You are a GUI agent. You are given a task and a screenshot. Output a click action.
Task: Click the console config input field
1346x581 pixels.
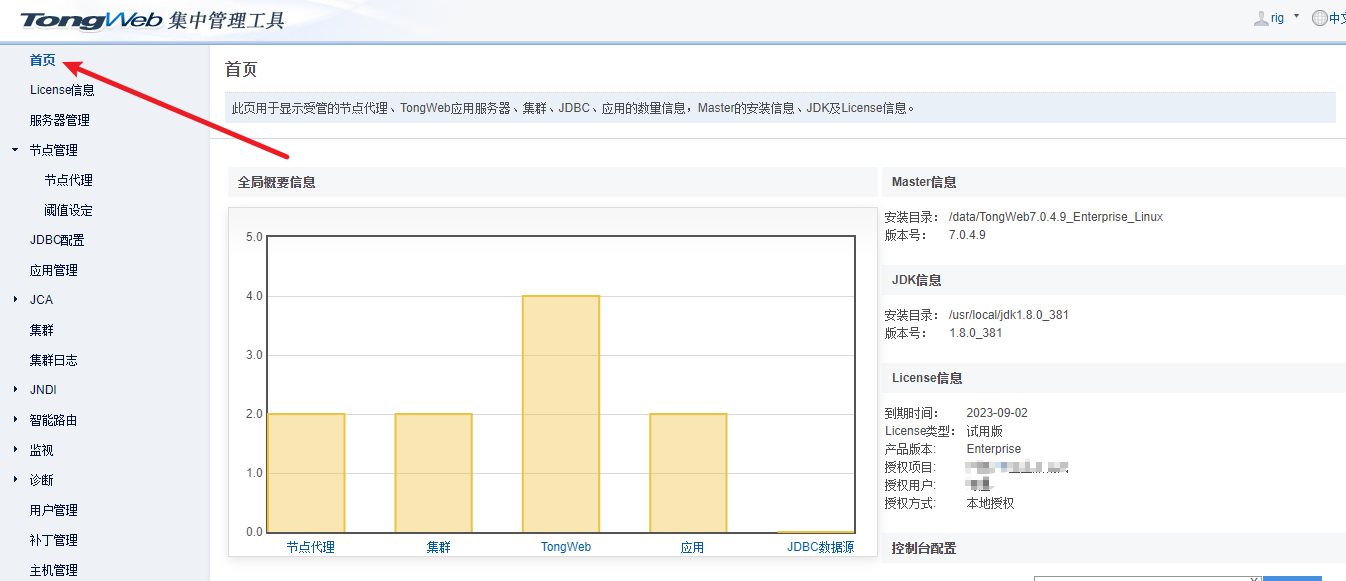(1147, 578)
